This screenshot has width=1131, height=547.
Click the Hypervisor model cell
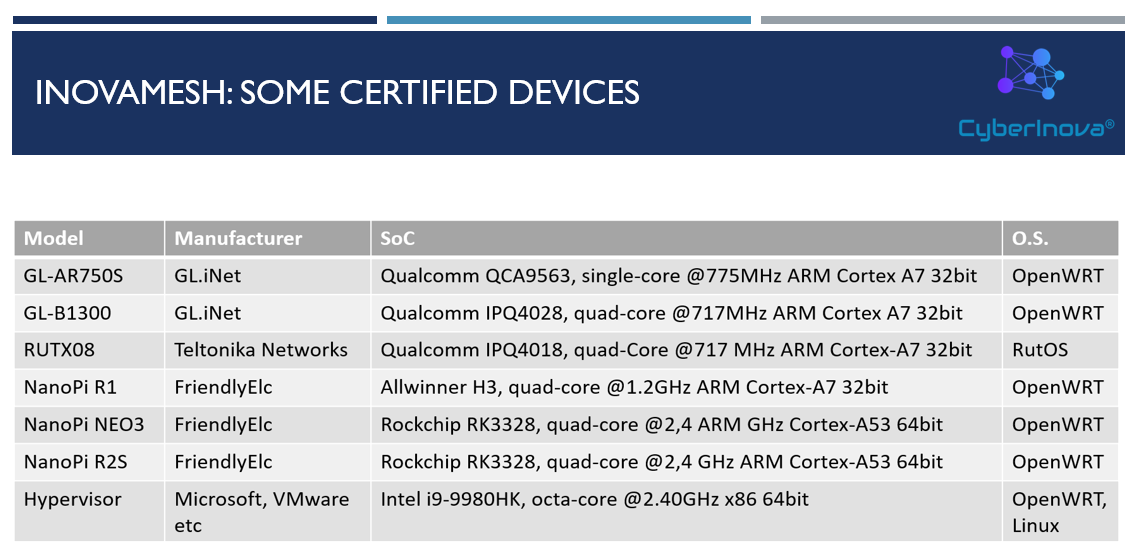72,499
